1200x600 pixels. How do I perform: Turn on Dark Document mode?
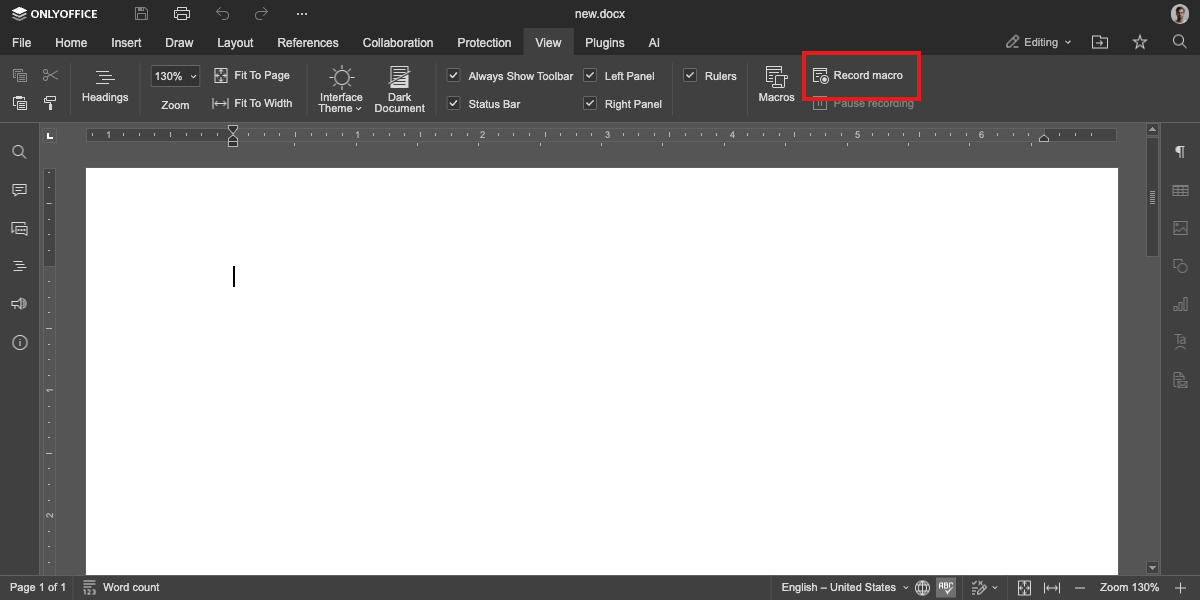point(399,88)
